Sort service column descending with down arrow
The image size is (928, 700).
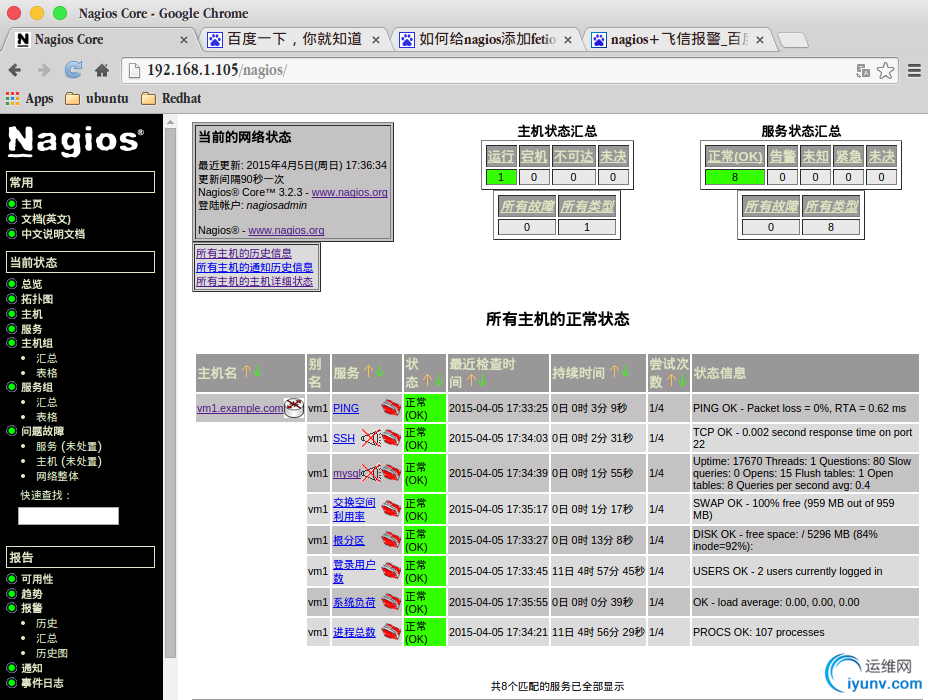point(381,372)
